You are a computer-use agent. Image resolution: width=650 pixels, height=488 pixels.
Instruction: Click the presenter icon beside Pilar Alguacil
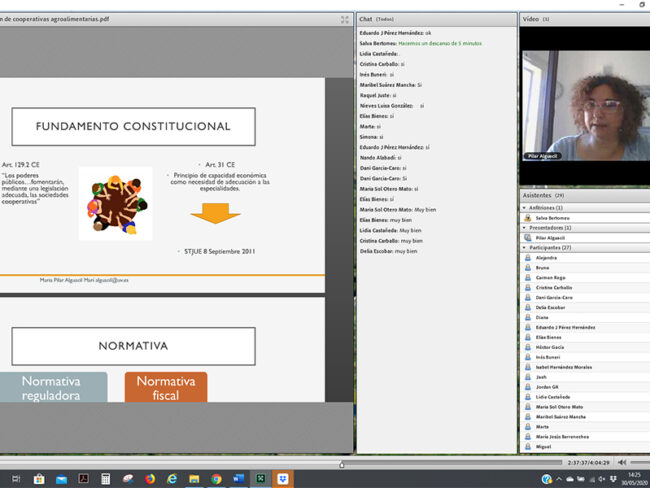tap(528, 237)
